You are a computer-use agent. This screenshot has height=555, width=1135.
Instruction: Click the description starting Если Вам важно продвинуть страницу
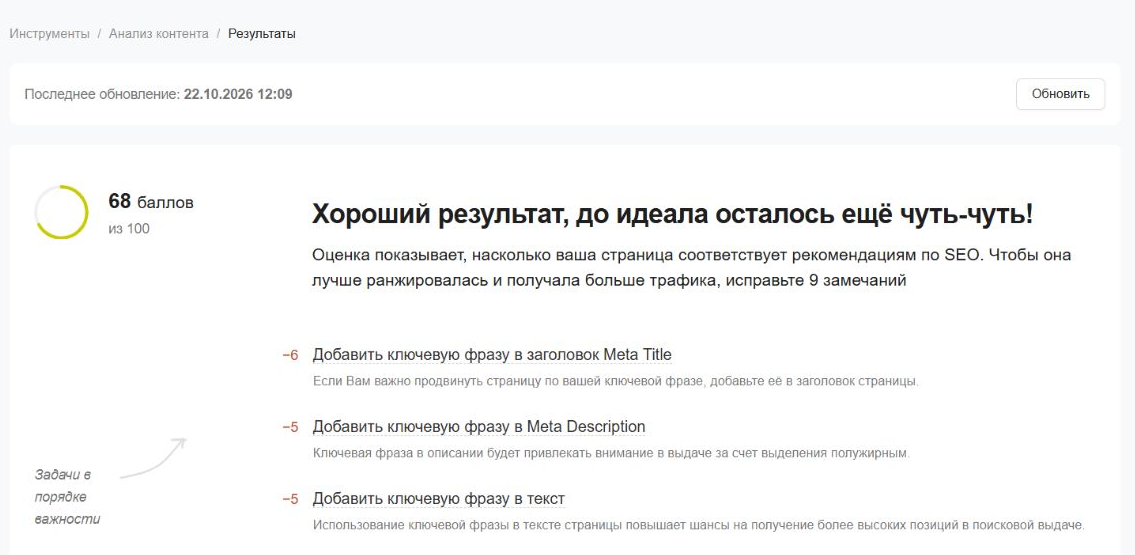tap(616, 381)
